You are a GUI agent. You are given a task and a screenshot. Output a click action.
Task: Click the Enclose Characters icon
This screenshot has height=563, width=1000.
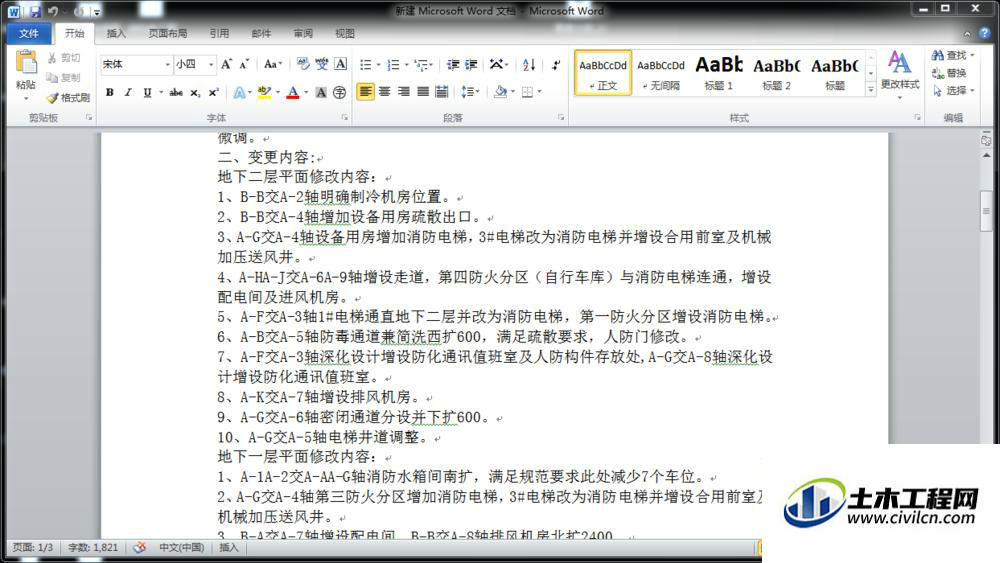point(339,92)
